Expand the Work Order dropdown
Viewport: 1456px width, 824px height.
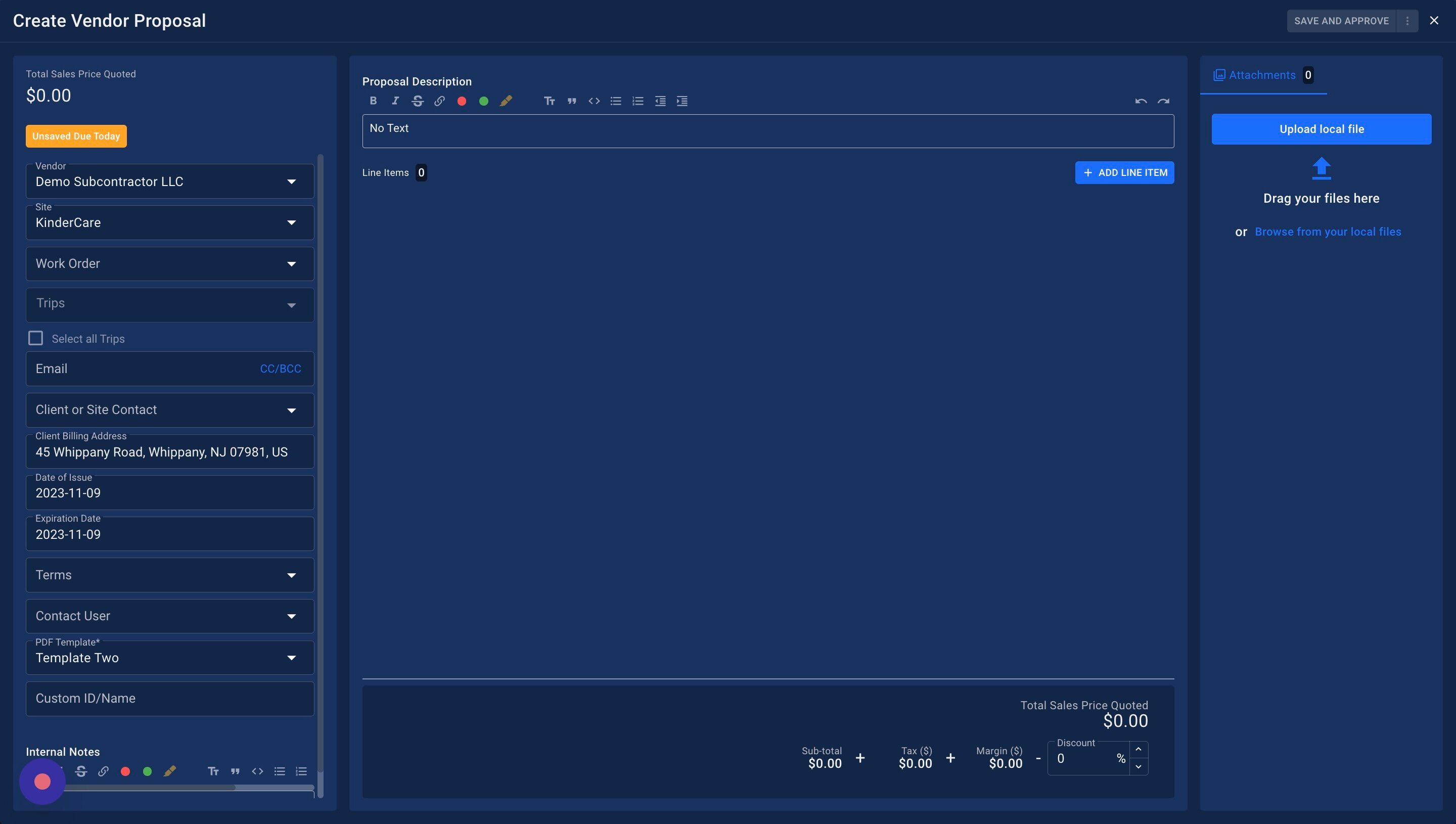pos(170,264)
